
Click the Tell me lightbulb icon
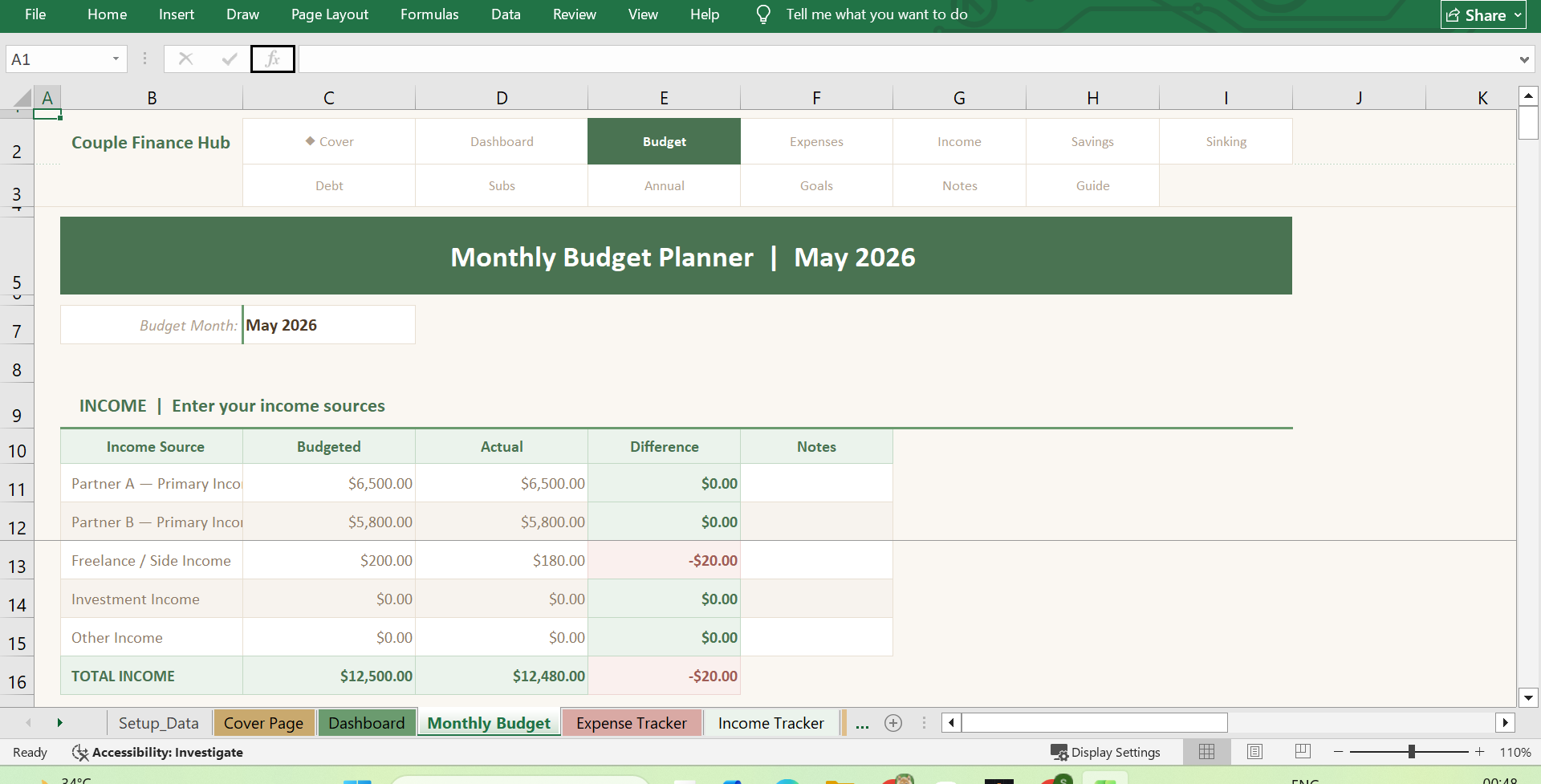pos(763,14)
